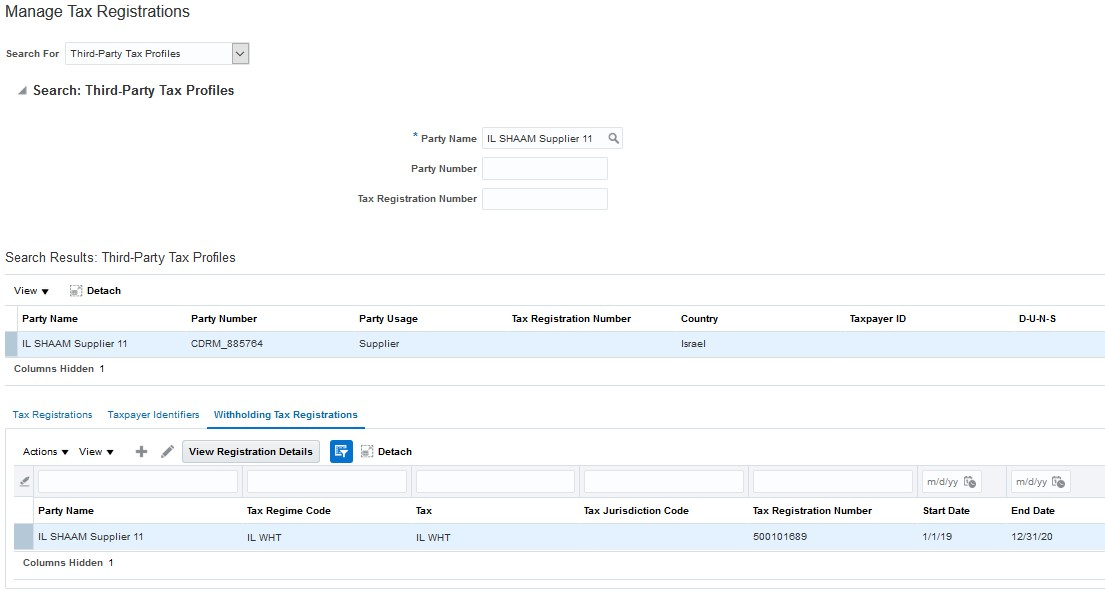Viewport: 1105px width, 612px height.
Task: Click the Tax filter field
Action: (x=495, y=482)
